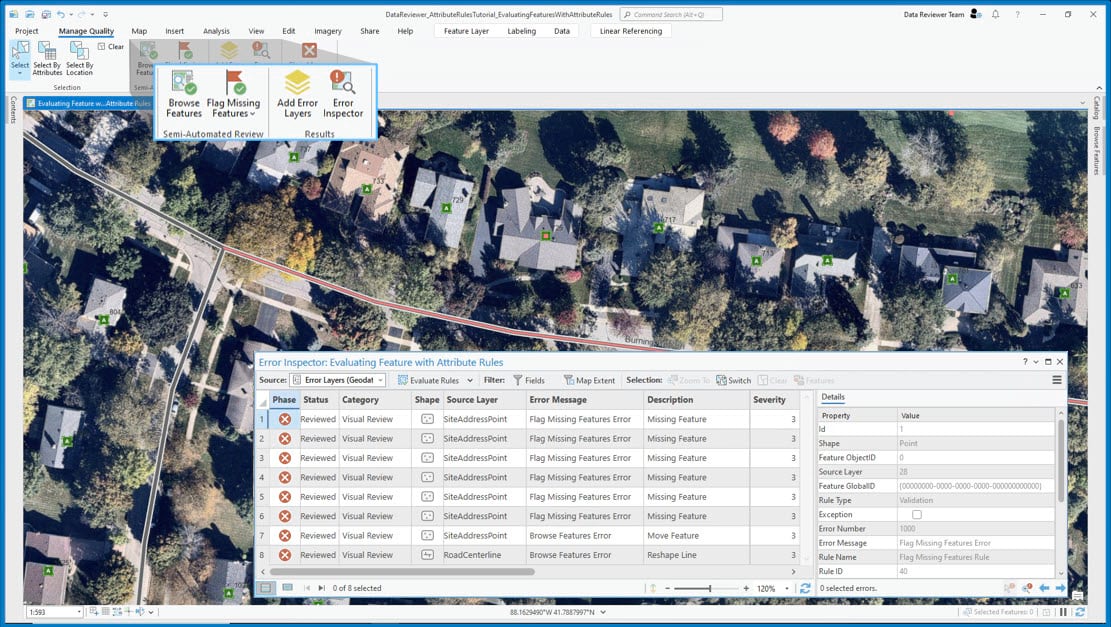Open the Imagery ribbon tab
Viewport: 1111px width, 627px height.
point(327,31)
